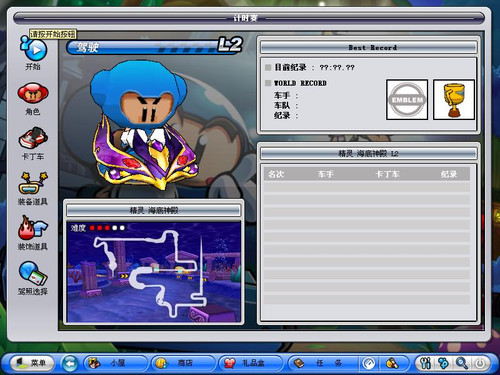Open the 菜单 menu button

(x=32, y=363)
